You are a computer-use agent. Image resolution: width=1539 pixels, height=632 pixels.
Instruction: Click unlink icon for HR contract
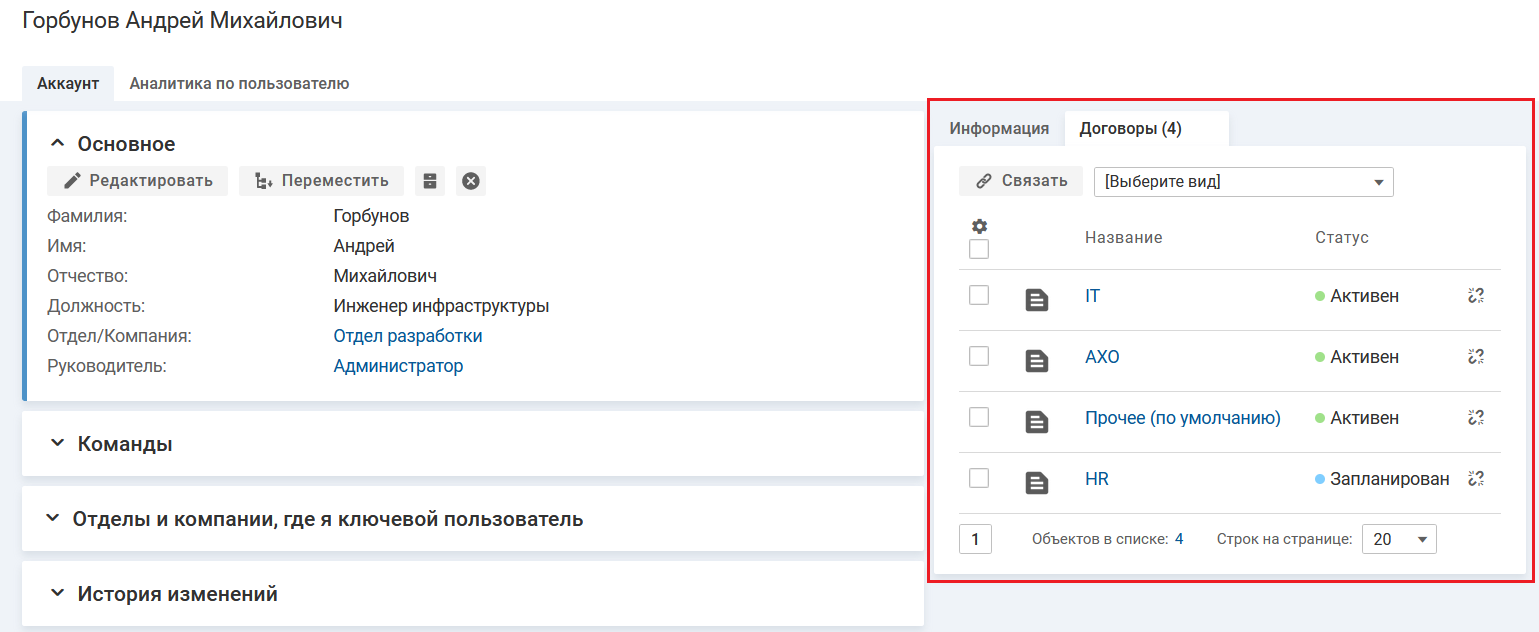(x=1475, y=479)
